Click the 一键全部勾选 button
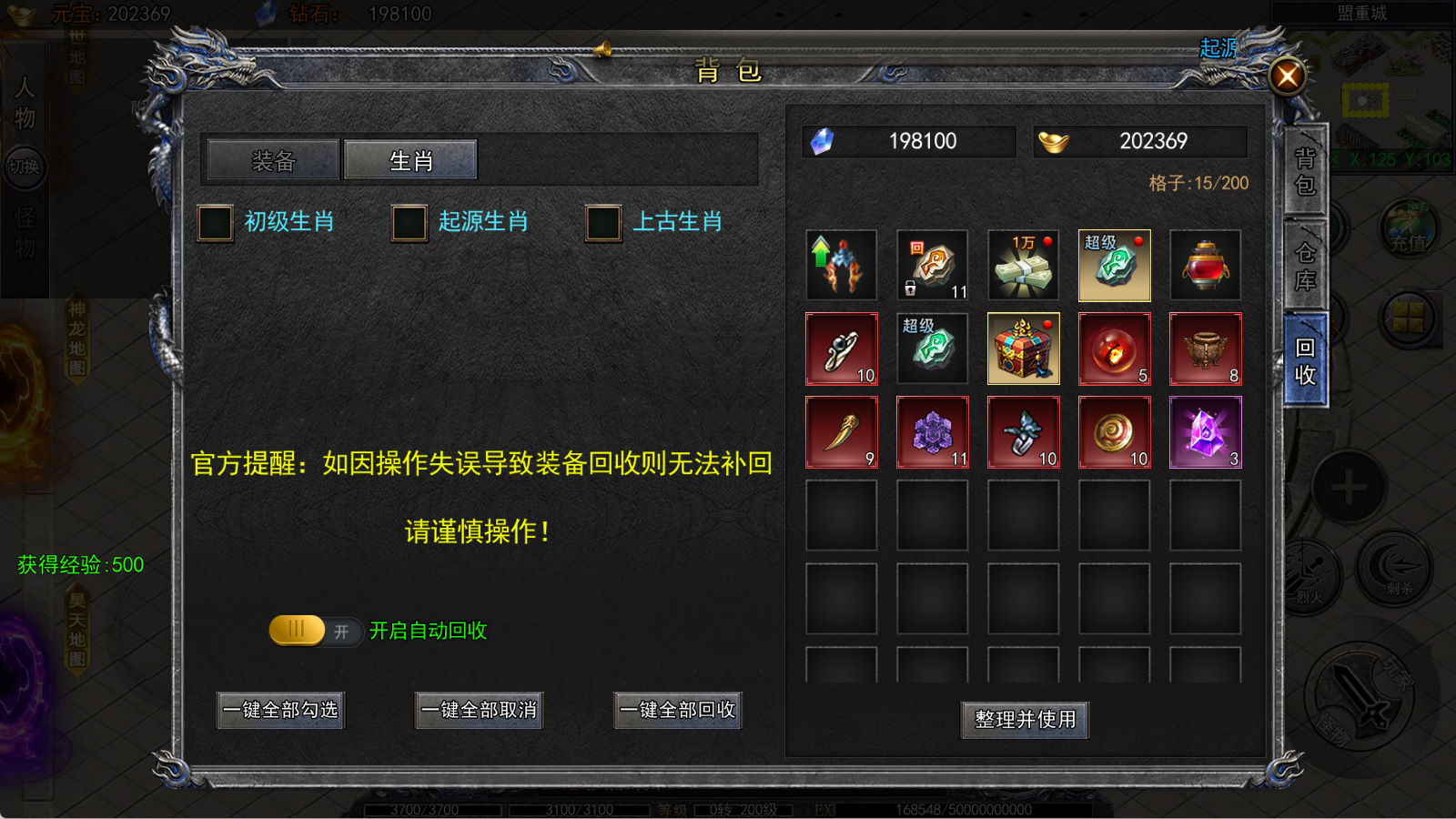This screenshot has height=819, width=1456. click(281, 710)
